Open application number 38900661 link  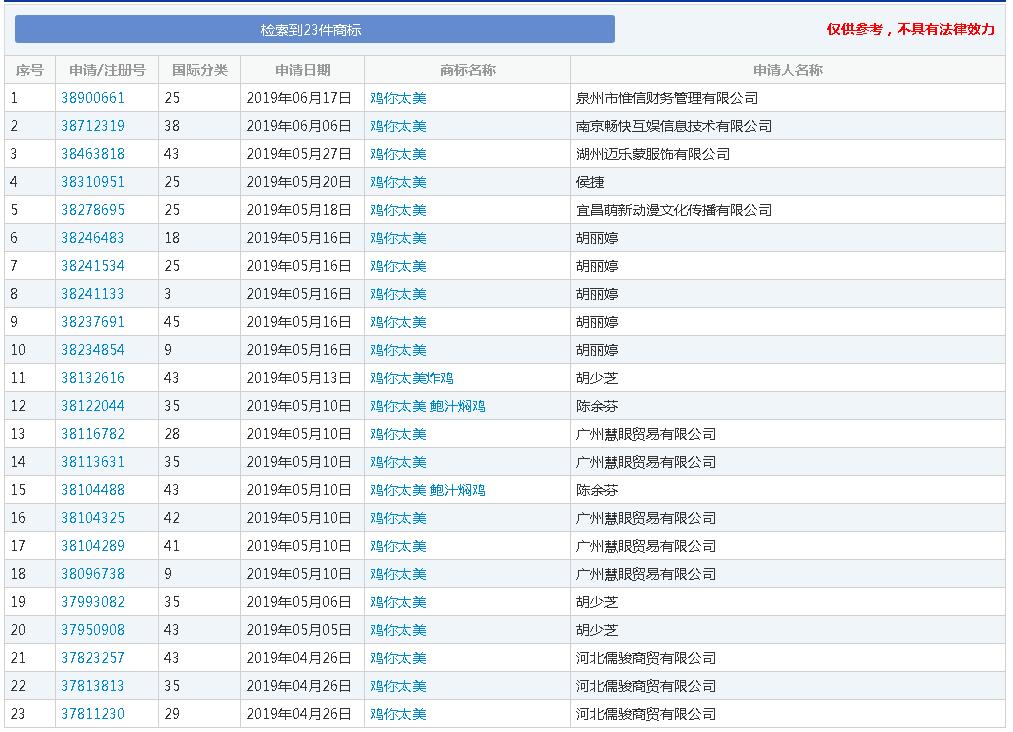tap(93, 98)
